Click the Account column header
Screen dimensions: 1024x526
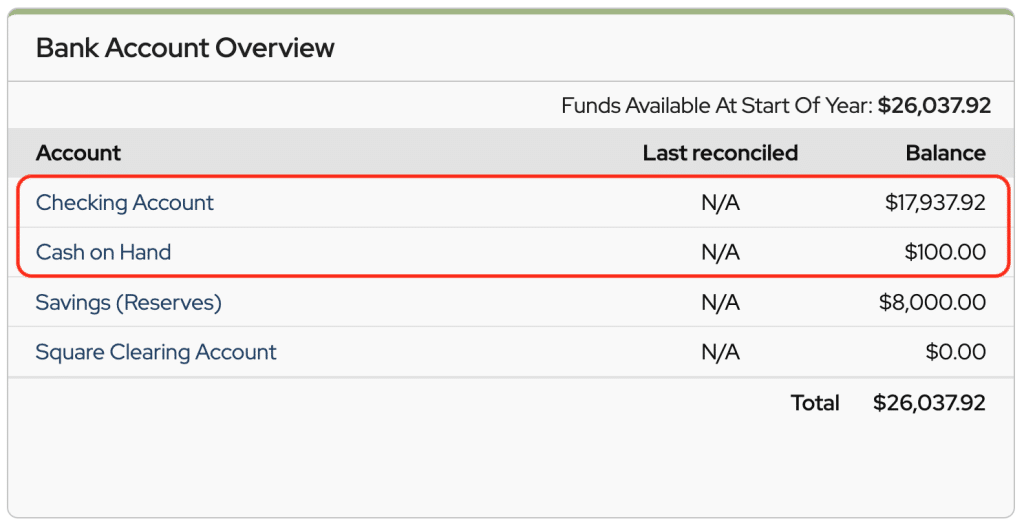78,153
